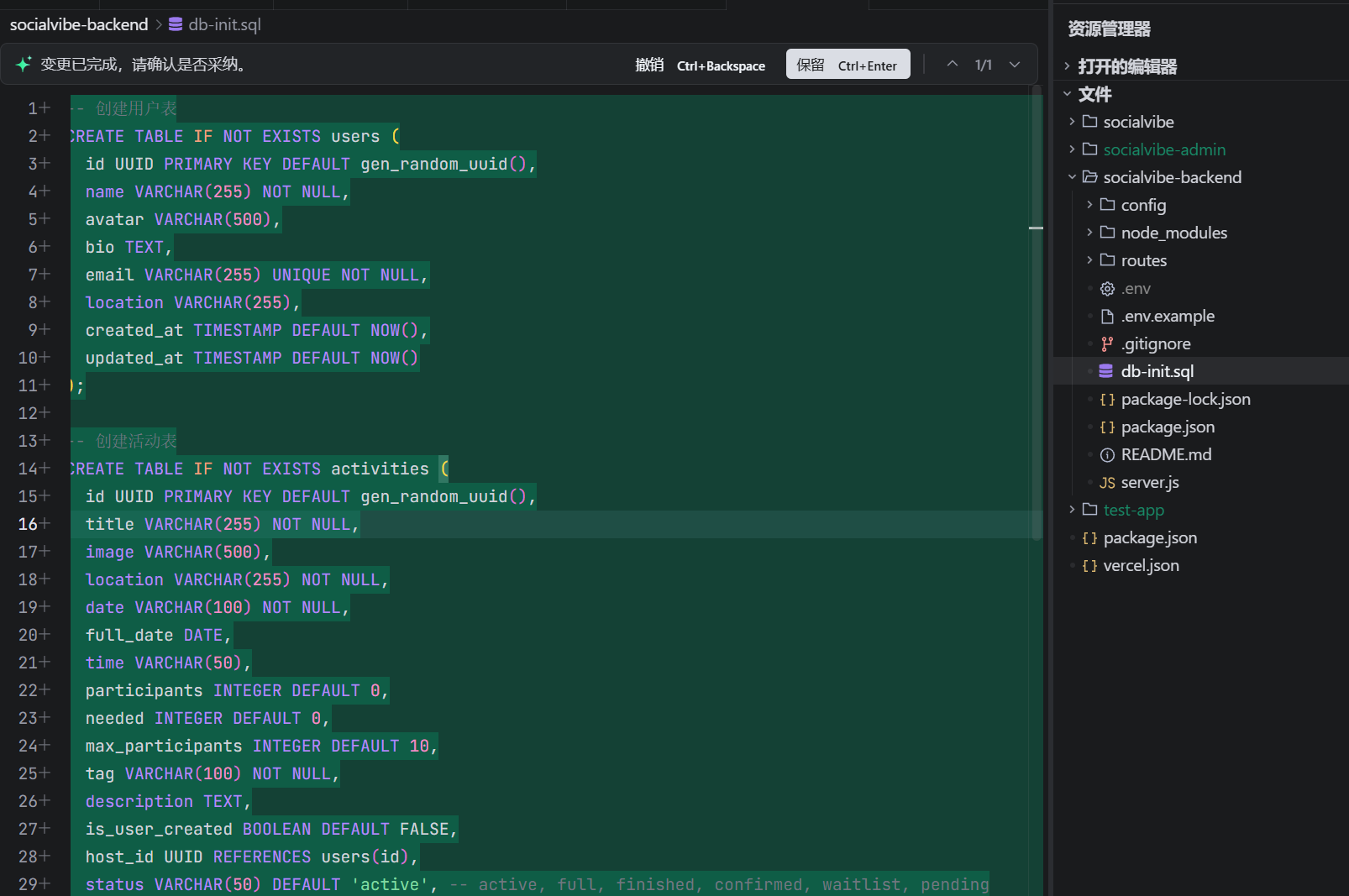Go to previous change with up arrow
Viewport: 1349px width, 896px height.
[x=953, y=65]
